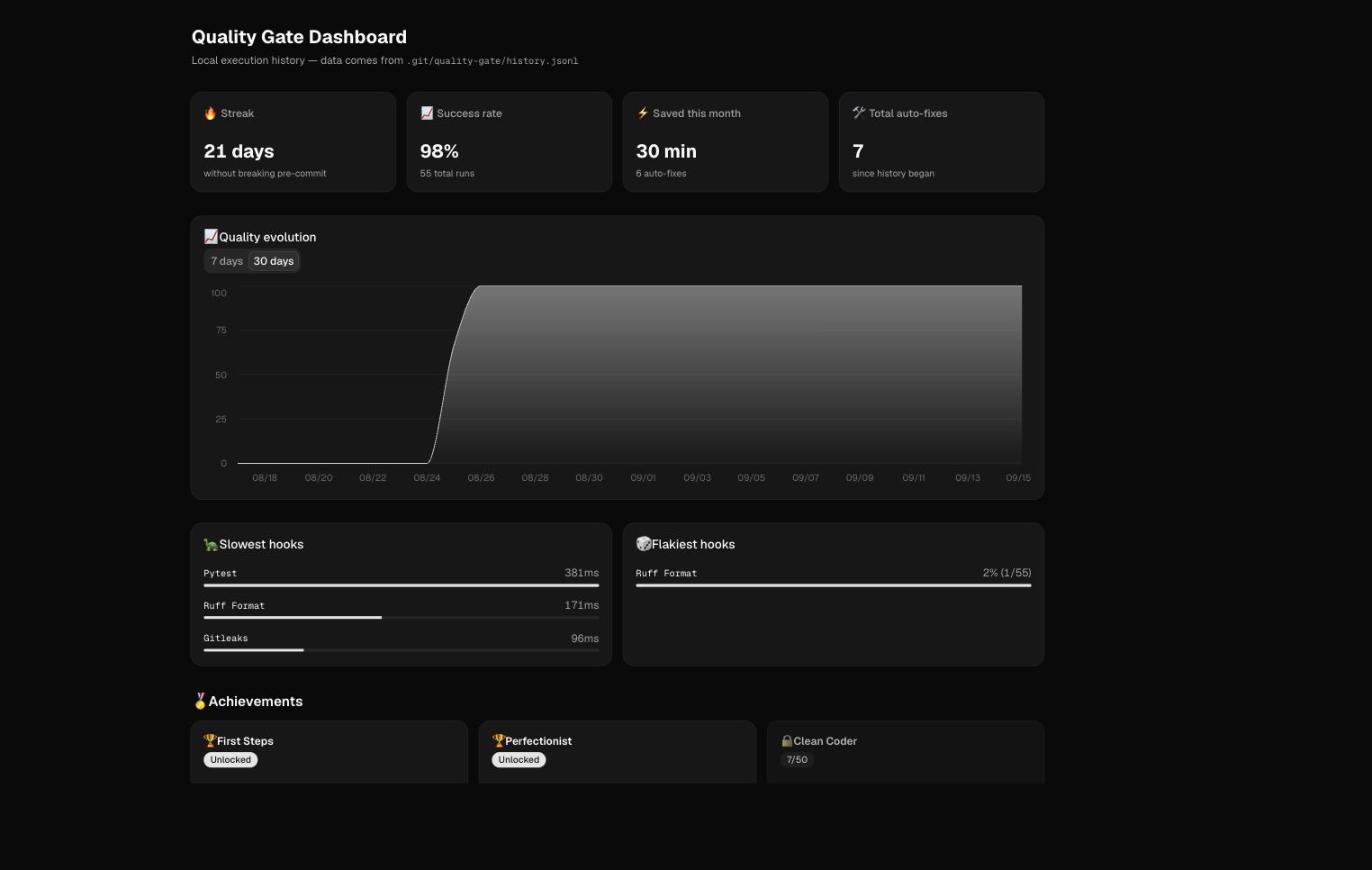Click the medal icon beside Achievements

tap(200, 701)
